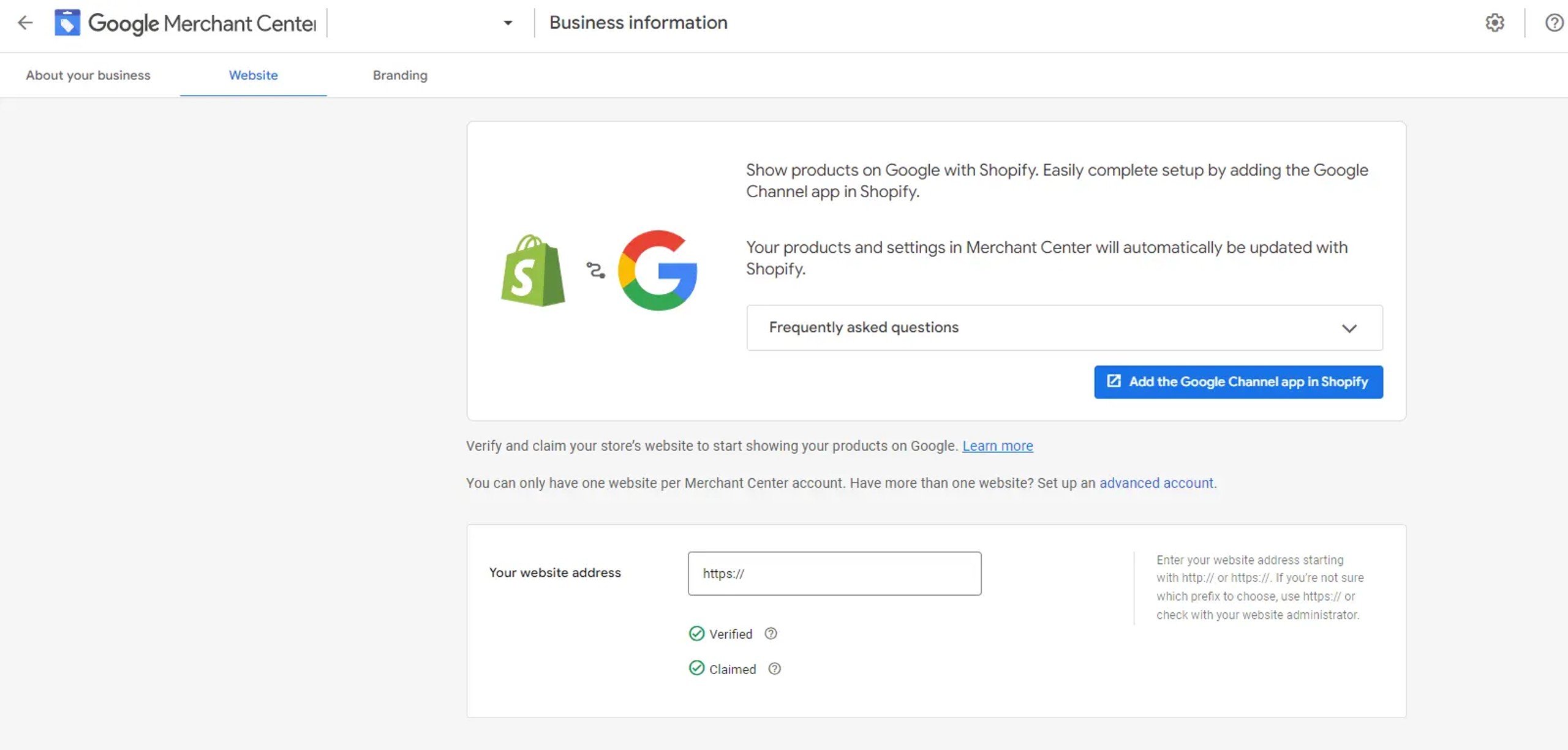Expand Frequently asked questions section
The width and height of the screenshot is (1568, 750).
tap(864, 328)
